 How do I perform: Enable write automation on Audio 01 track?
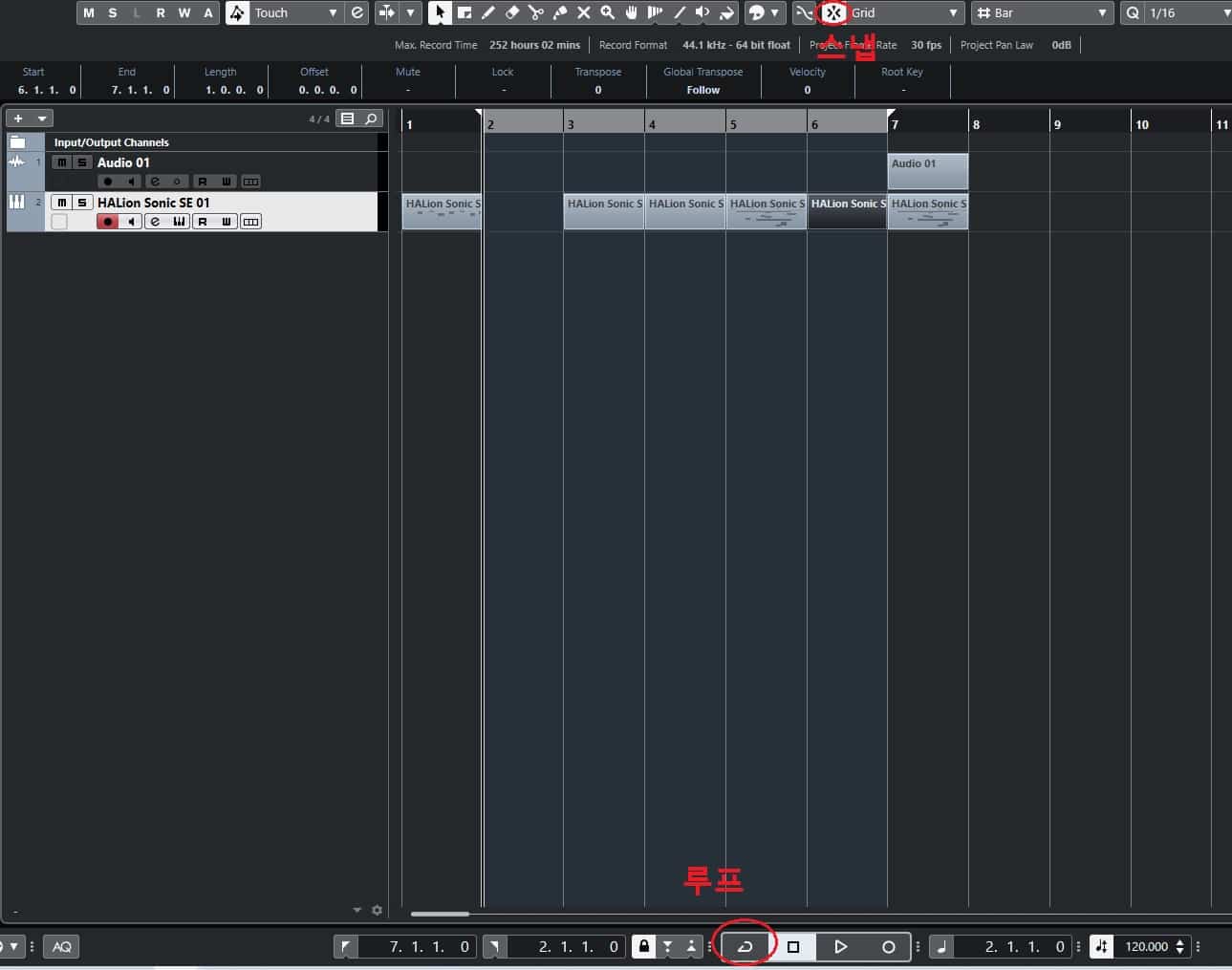click(227, 182)
